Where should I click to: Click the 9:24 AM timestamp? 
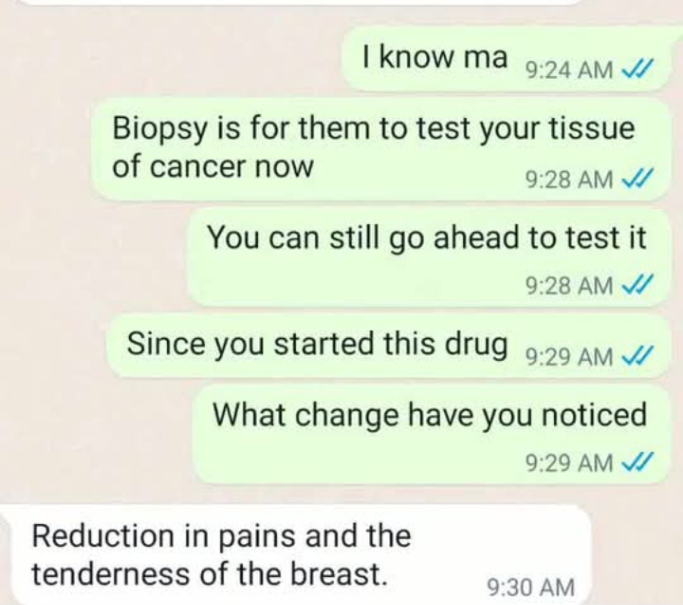pos(569,70)
